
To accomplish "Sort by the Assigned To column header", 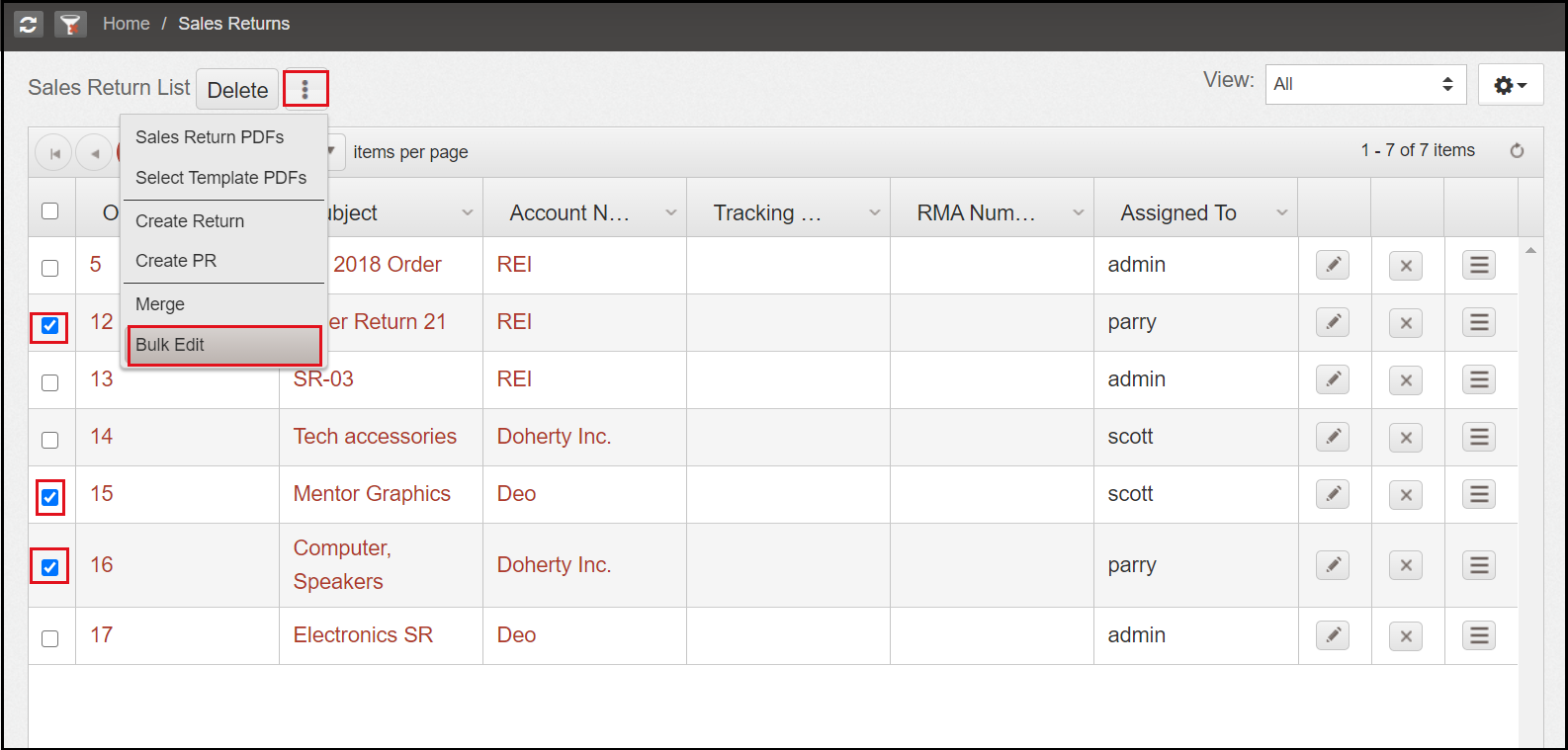I will coord(1178,212).
